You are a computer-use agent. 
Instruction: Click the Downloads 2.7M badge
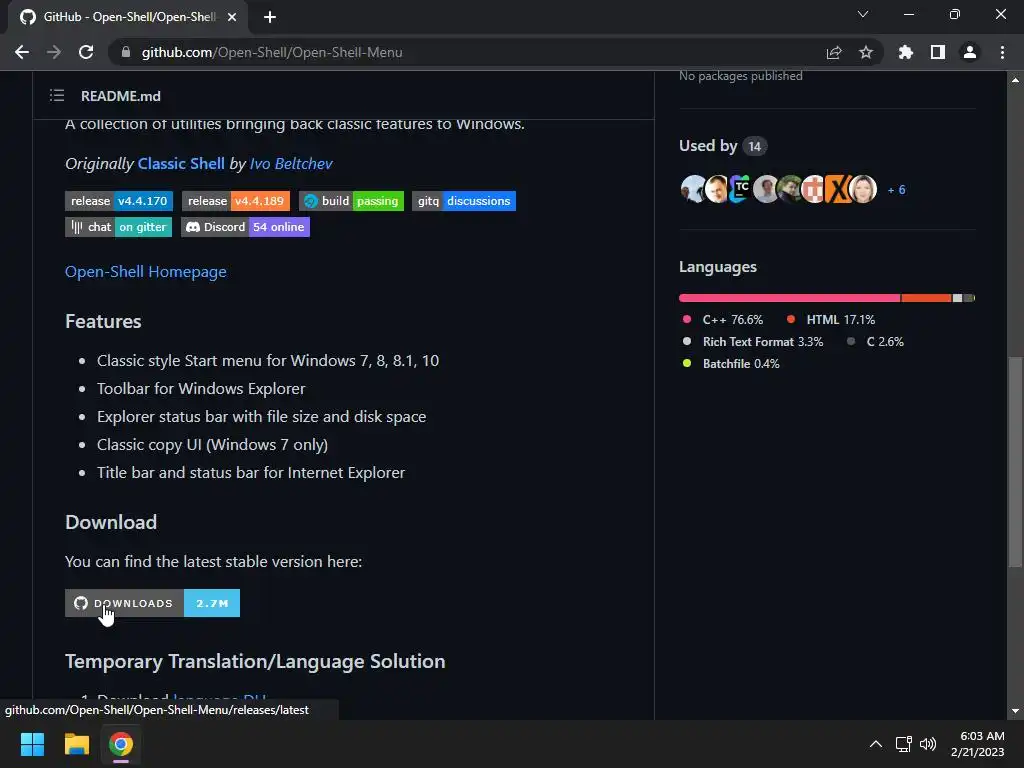[x=152, y=603]
